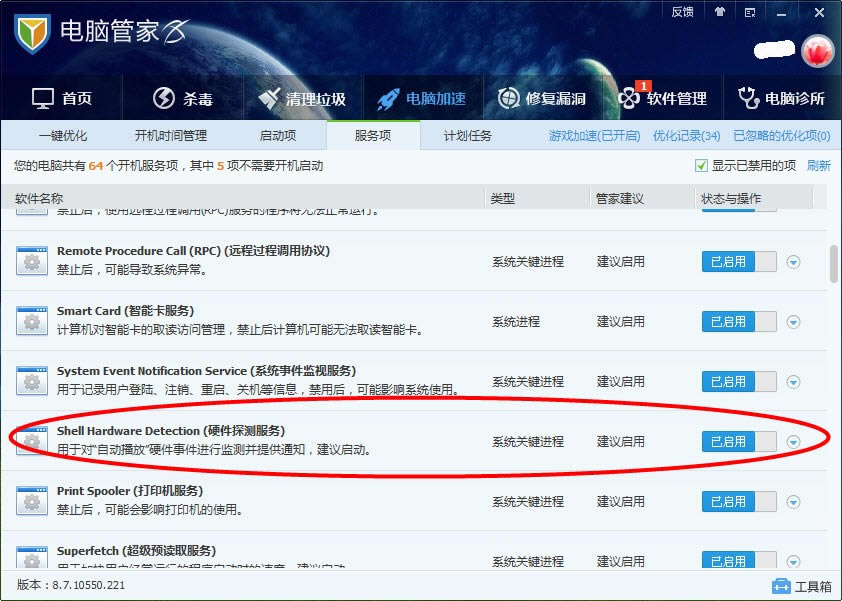The height and width of the screenshot is (601, 842).
Task: Click the 刷新 refresh link
Action: (x=818, y=165)
